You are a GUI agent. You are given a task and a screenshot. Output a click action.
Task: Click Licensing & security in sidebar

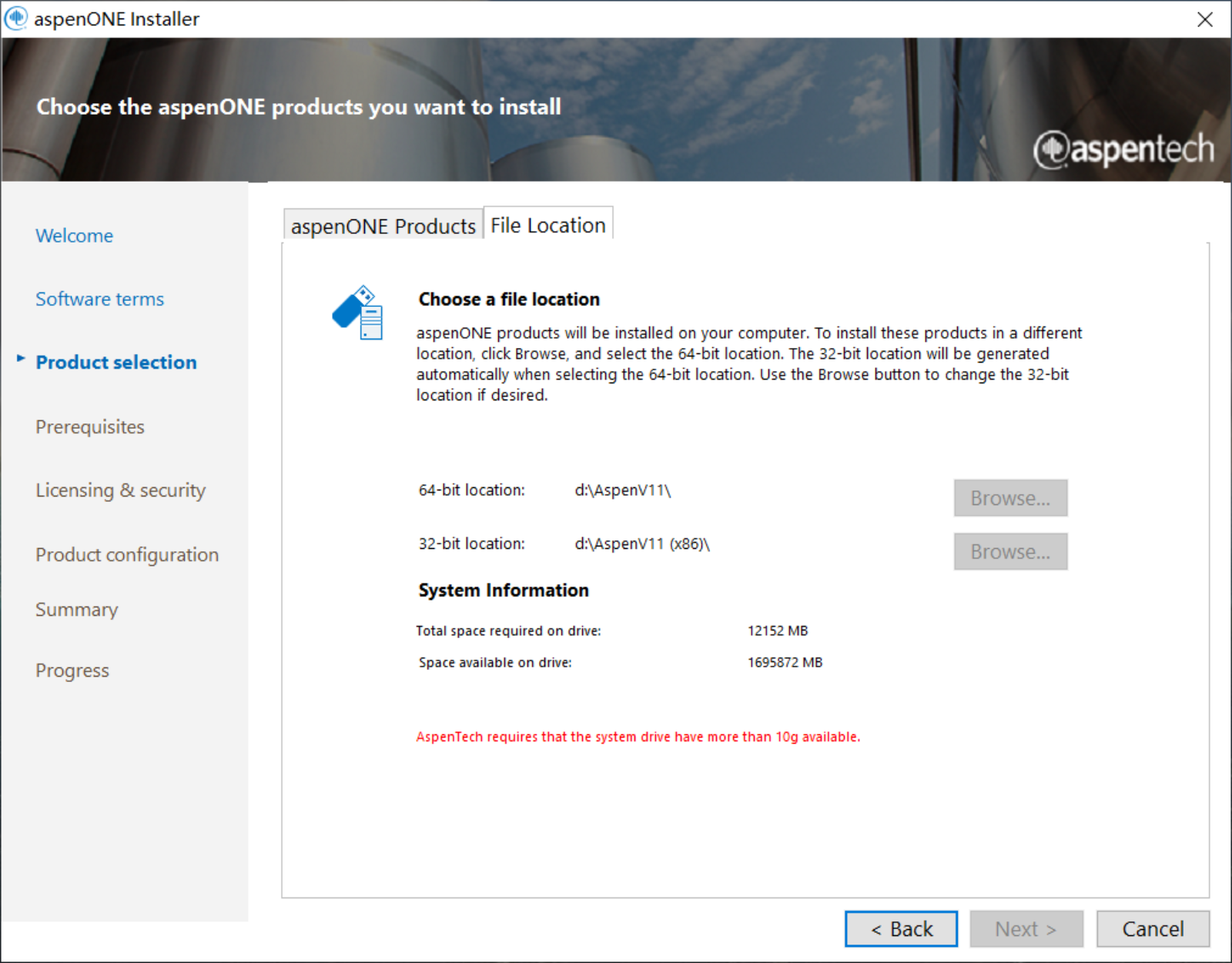coord(120,490)
